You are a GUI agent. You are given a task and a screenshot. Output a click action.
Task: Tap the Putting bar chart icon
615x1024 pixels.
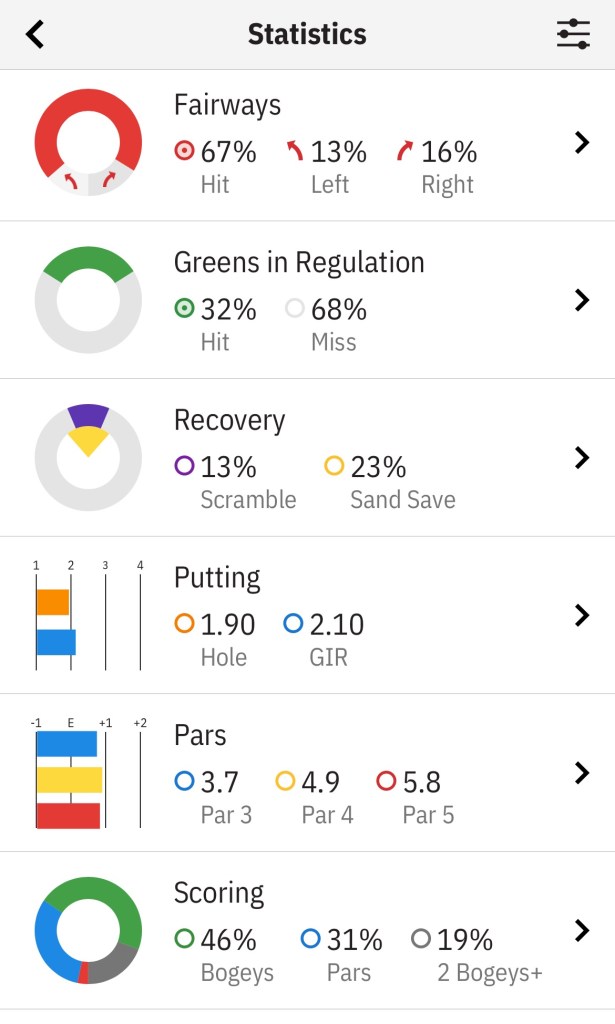point(88,616)
